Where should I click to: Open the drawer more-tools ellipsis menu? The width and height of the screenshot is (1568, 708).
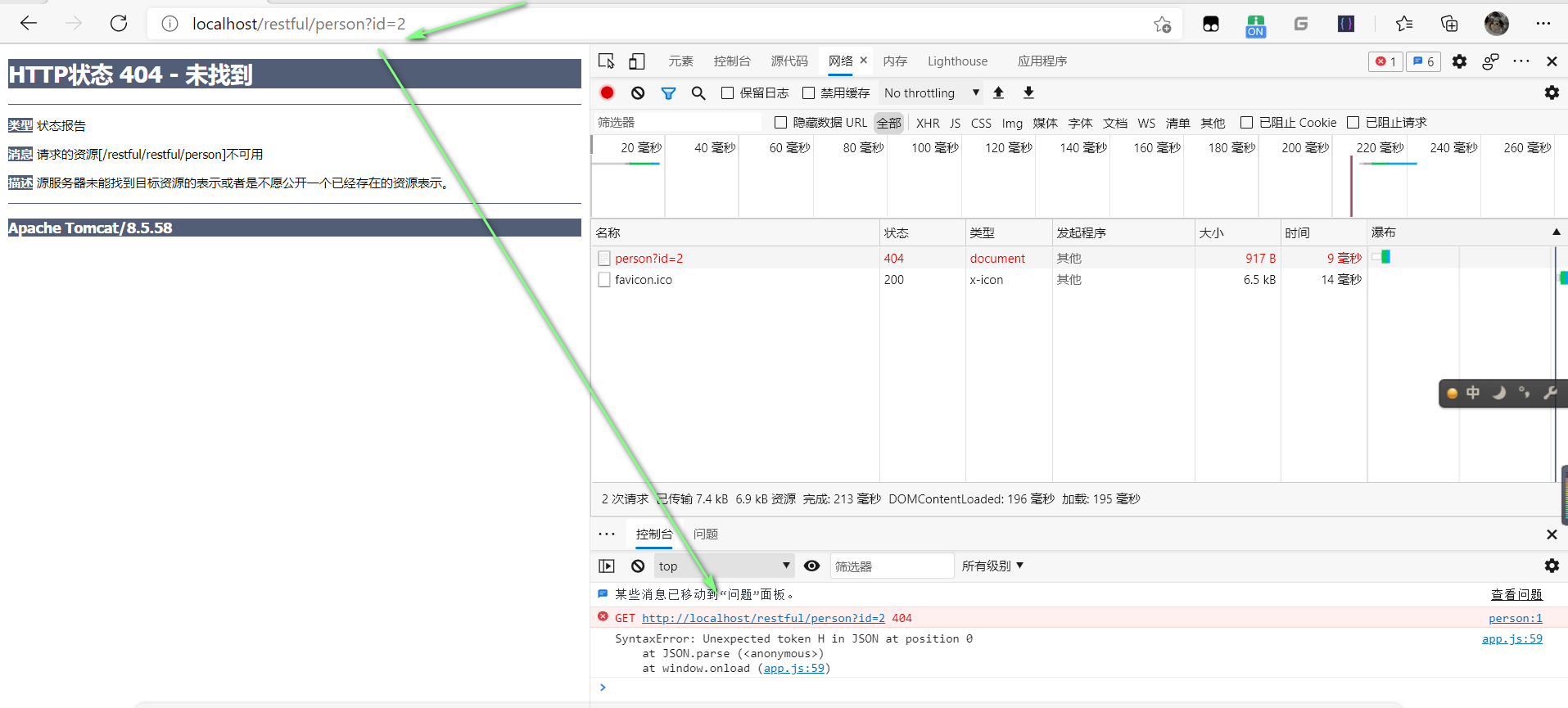click(x=607, y=534)
